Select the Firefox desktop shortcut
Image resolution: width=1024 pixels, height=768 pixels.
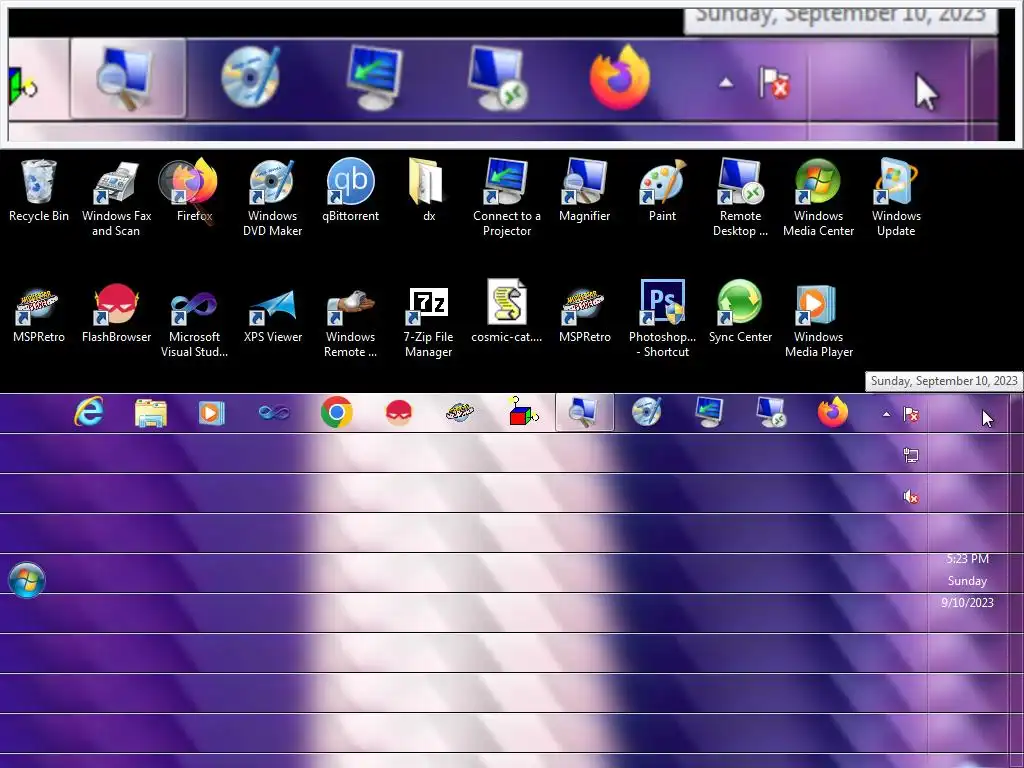pyautogui.click(x=194, y=191)
